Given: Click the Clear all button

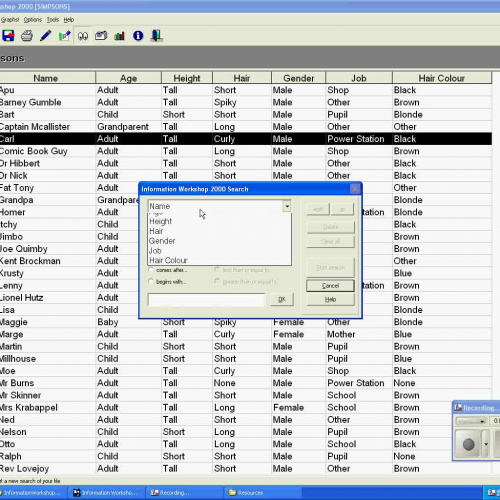Looking at the screenshot, I should pyautogui.click(x=330, y=242).
